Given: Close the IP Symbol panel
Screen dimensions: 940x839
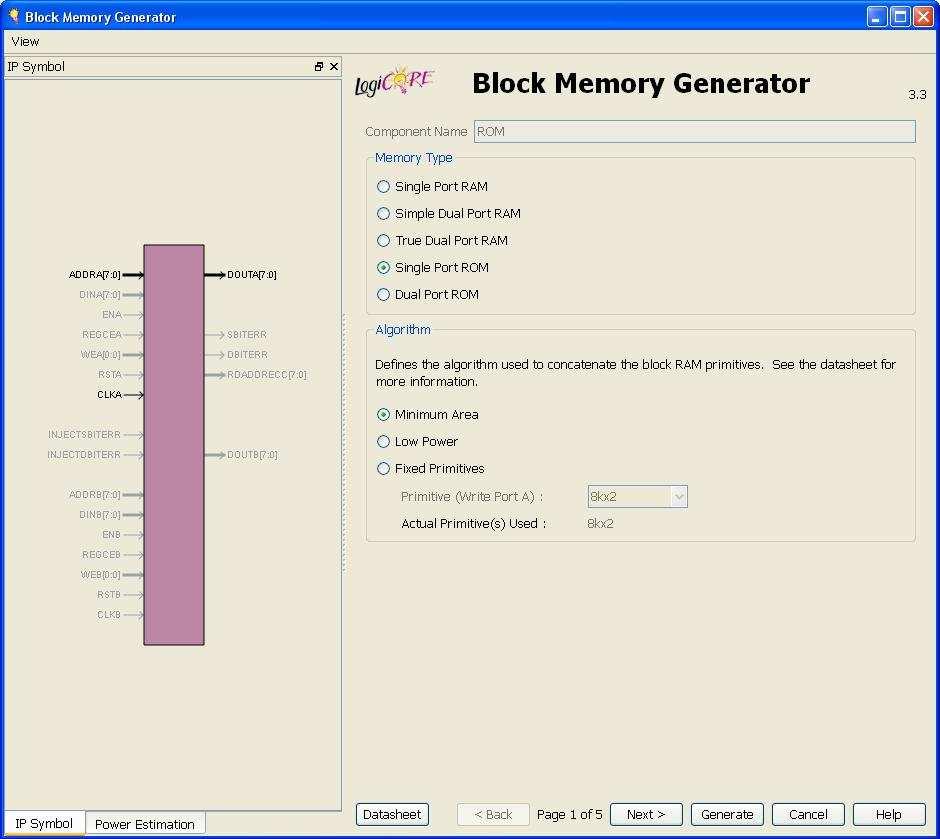Looking at the screenshot, I should click(x=334, y=67).
